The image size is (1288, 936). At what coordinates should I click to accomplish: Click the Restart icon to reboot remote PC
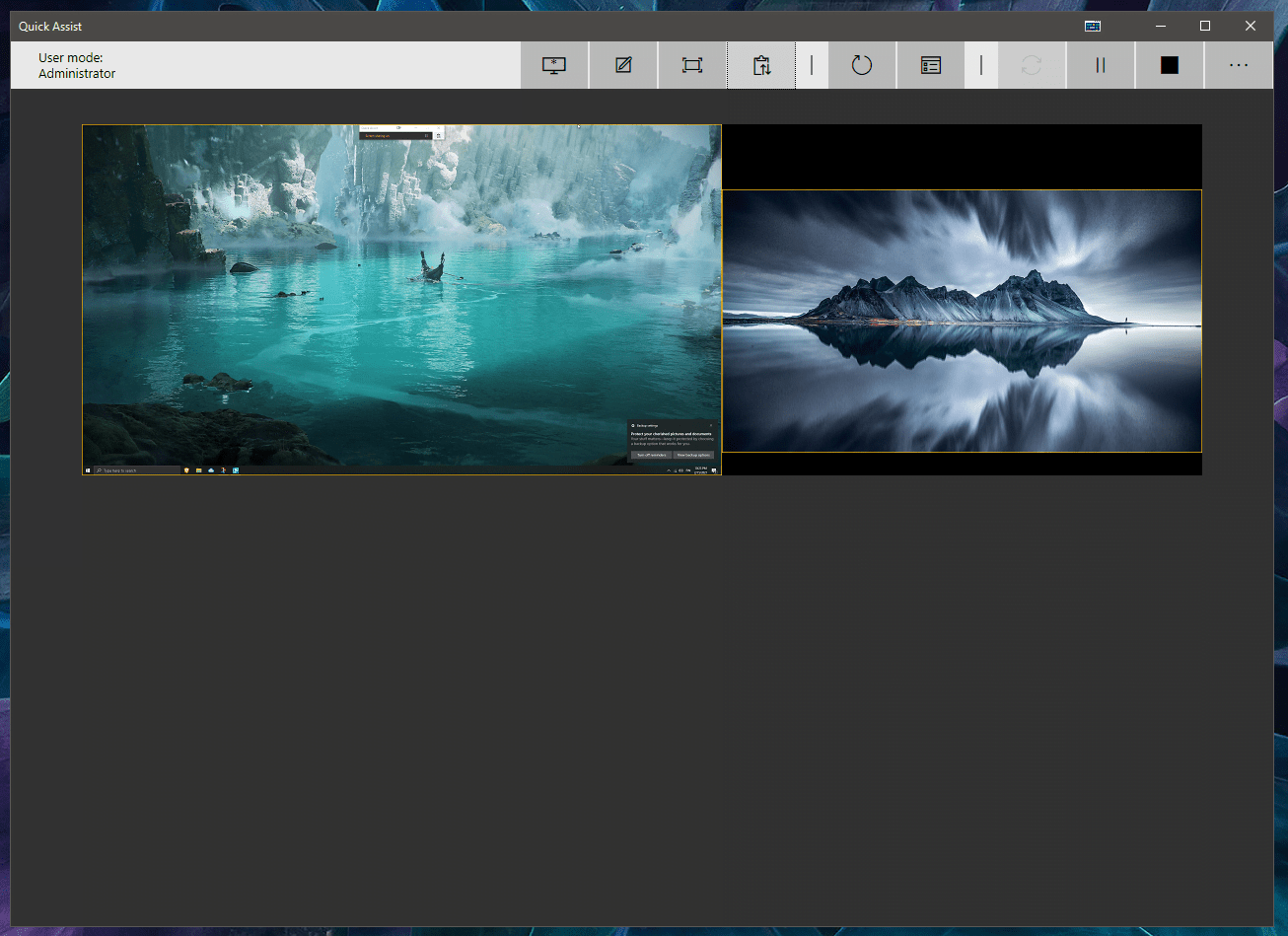[861, 65]
